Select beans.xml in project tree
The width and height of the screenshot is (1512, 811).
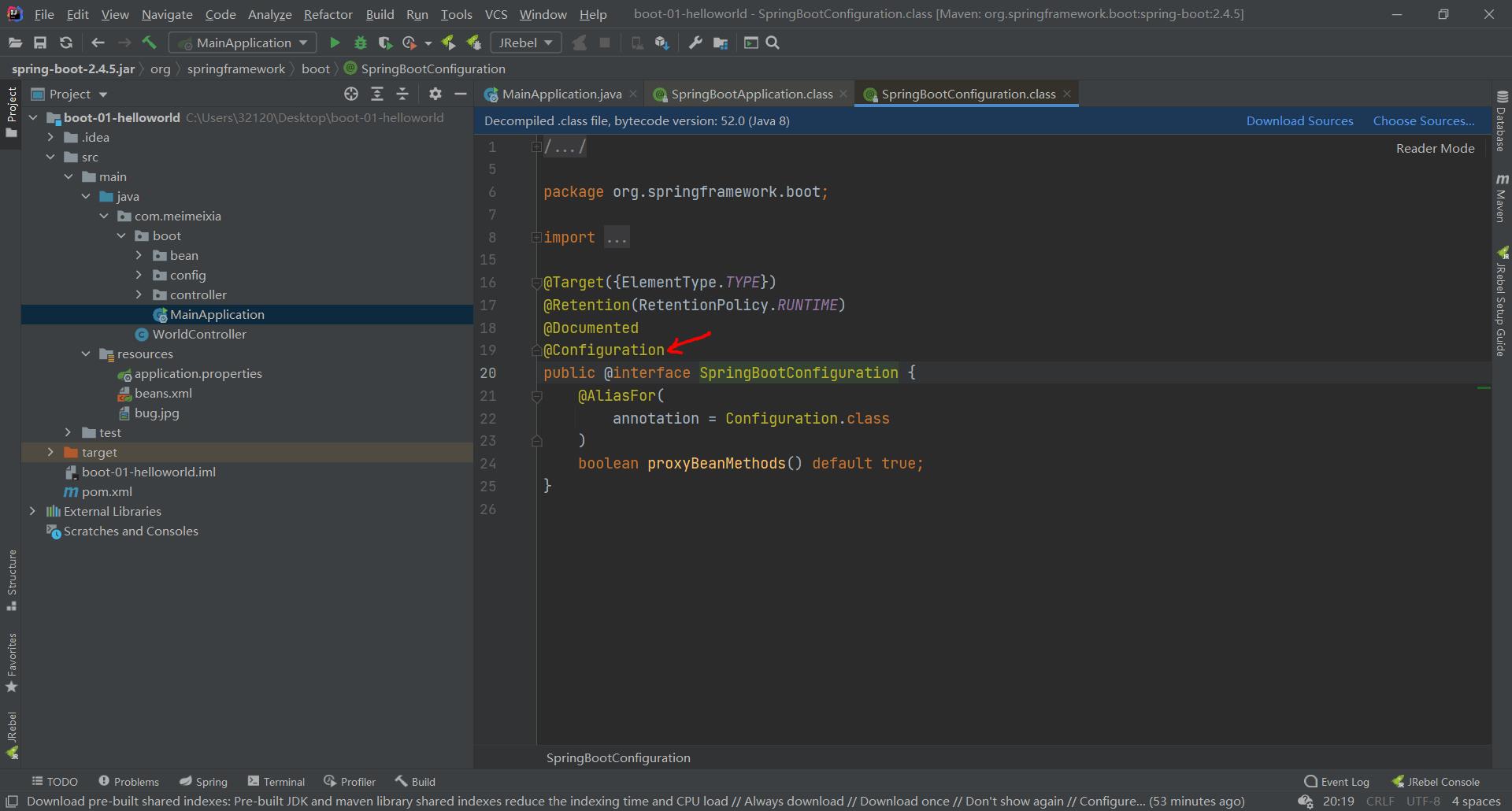click(x=163, y=393)
